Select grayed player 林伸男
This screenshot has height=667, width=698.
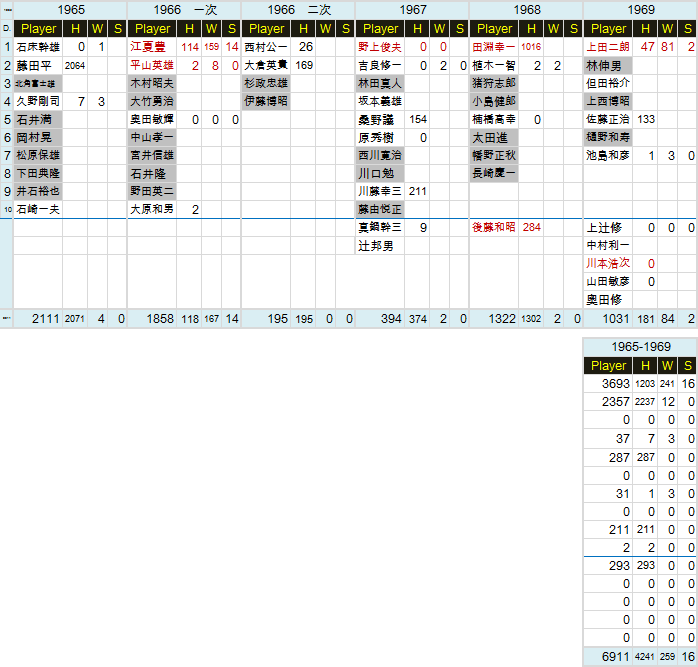[x=608, y=65]
